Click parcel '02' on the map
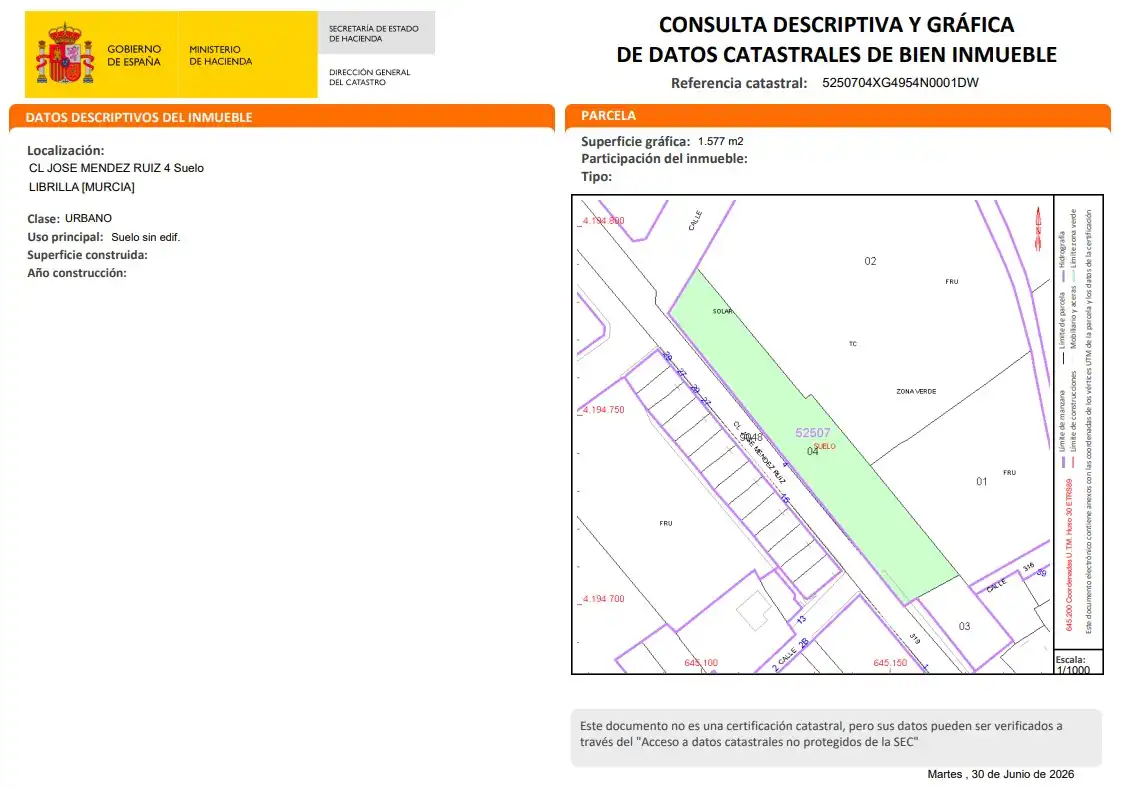 (x=870, y=261)
